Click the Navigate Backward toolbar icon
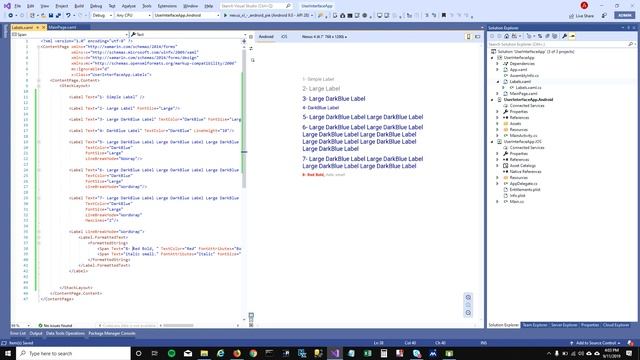 click(11, 16)
